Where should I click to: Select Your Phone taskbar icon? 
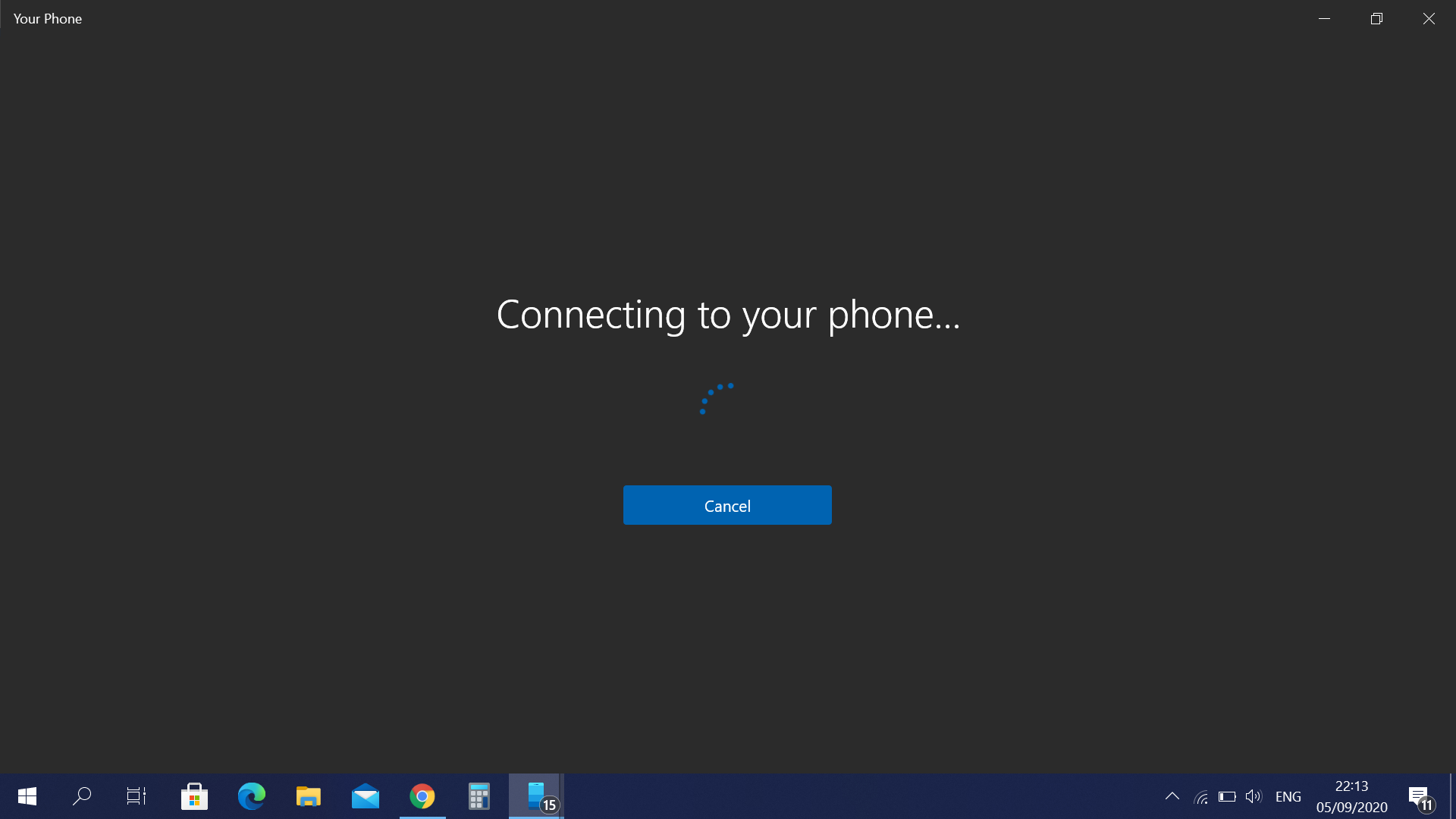pos(536,796)
